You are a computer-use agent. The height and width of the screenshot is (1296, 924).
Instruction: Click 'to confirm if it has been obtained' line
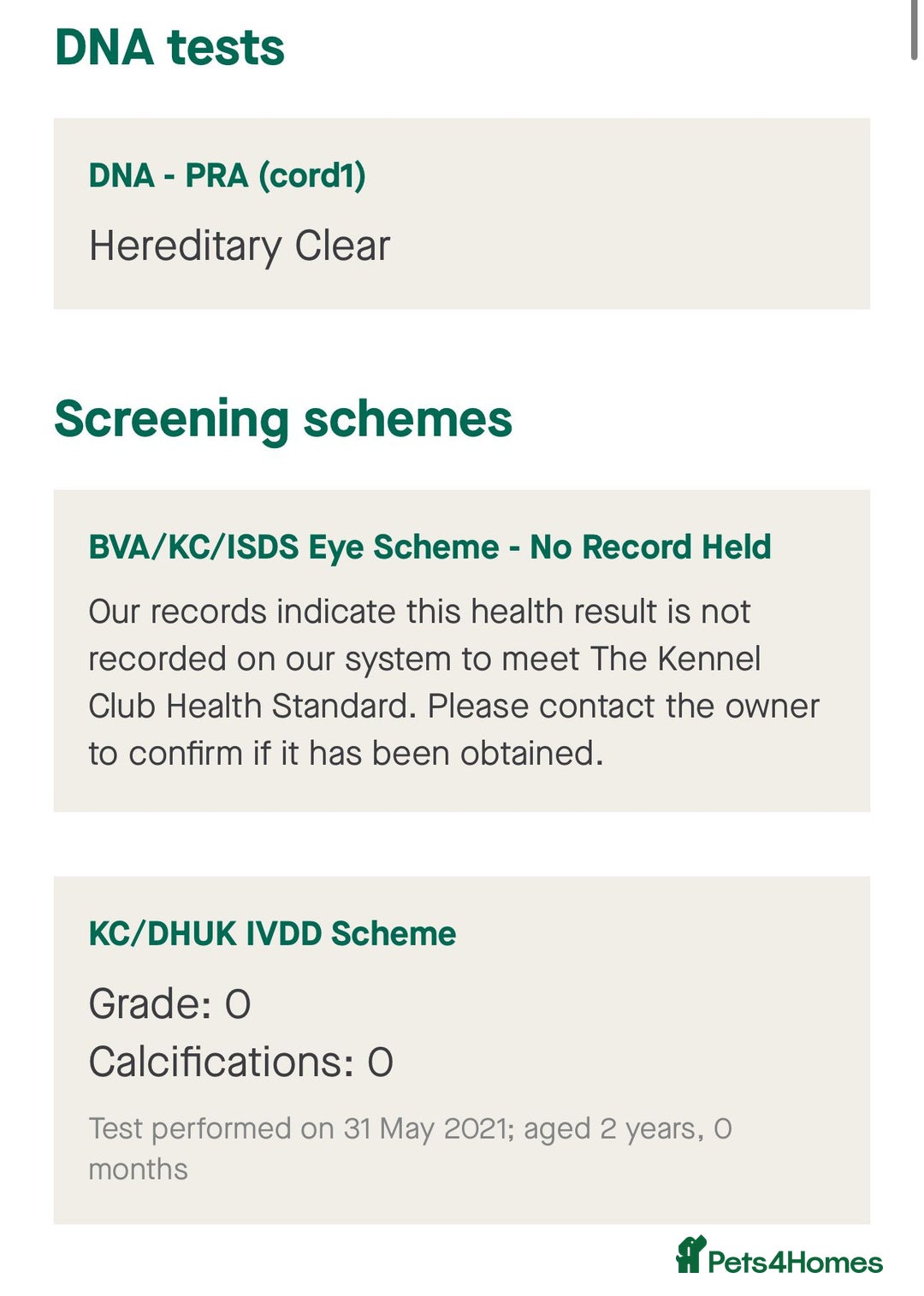click(x=346, y=754)
